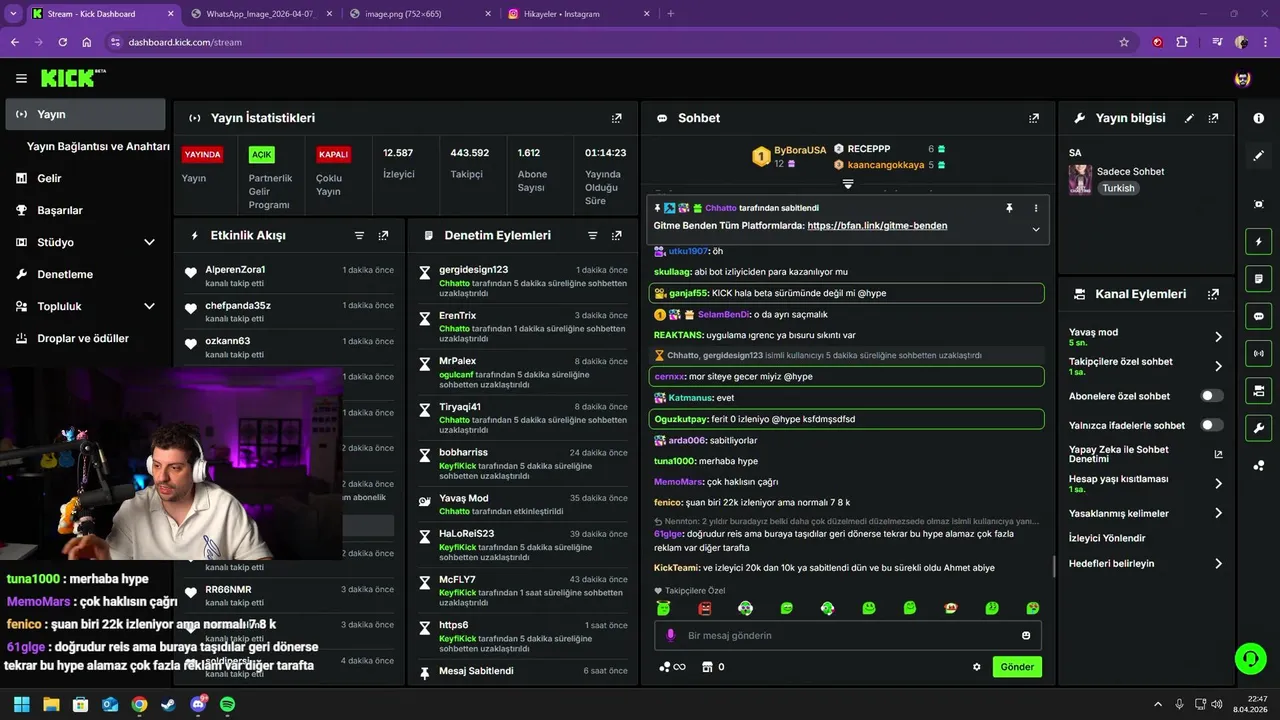Click the browser address bar dashboard.kick.com/stream
1280x720 pixels.
tap(185, 42)
